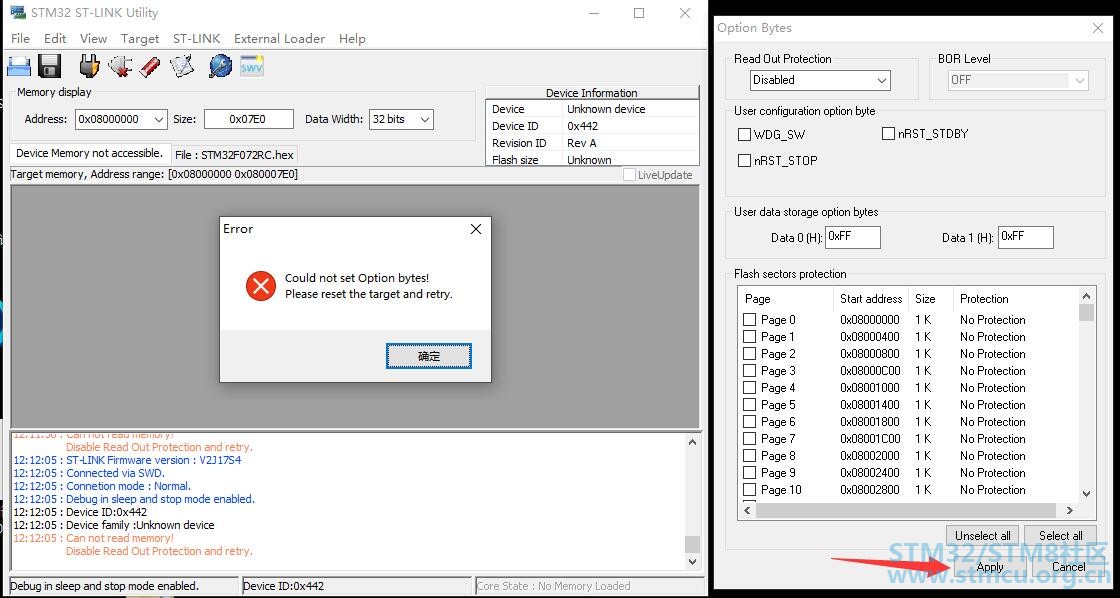Click the 0x08002800 start address cell

point(870,490)
